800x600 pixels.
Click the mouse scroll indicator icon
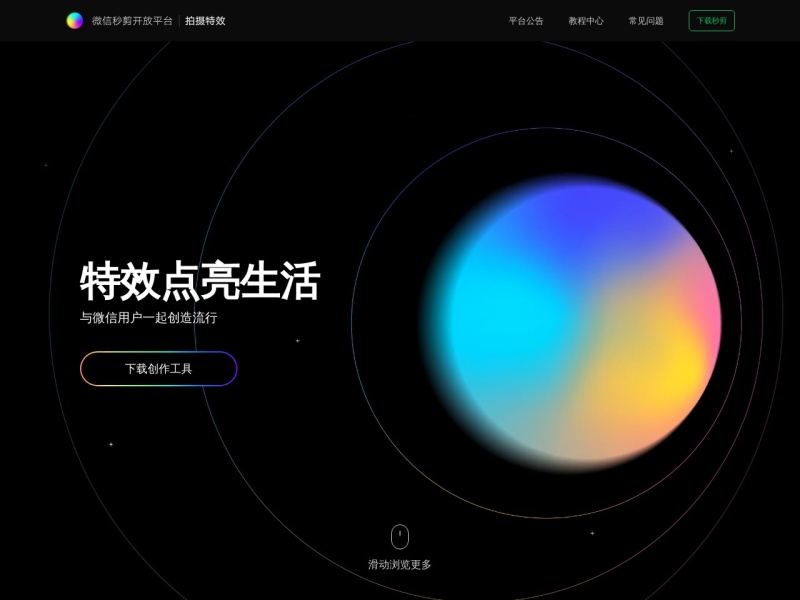(399, 537)
